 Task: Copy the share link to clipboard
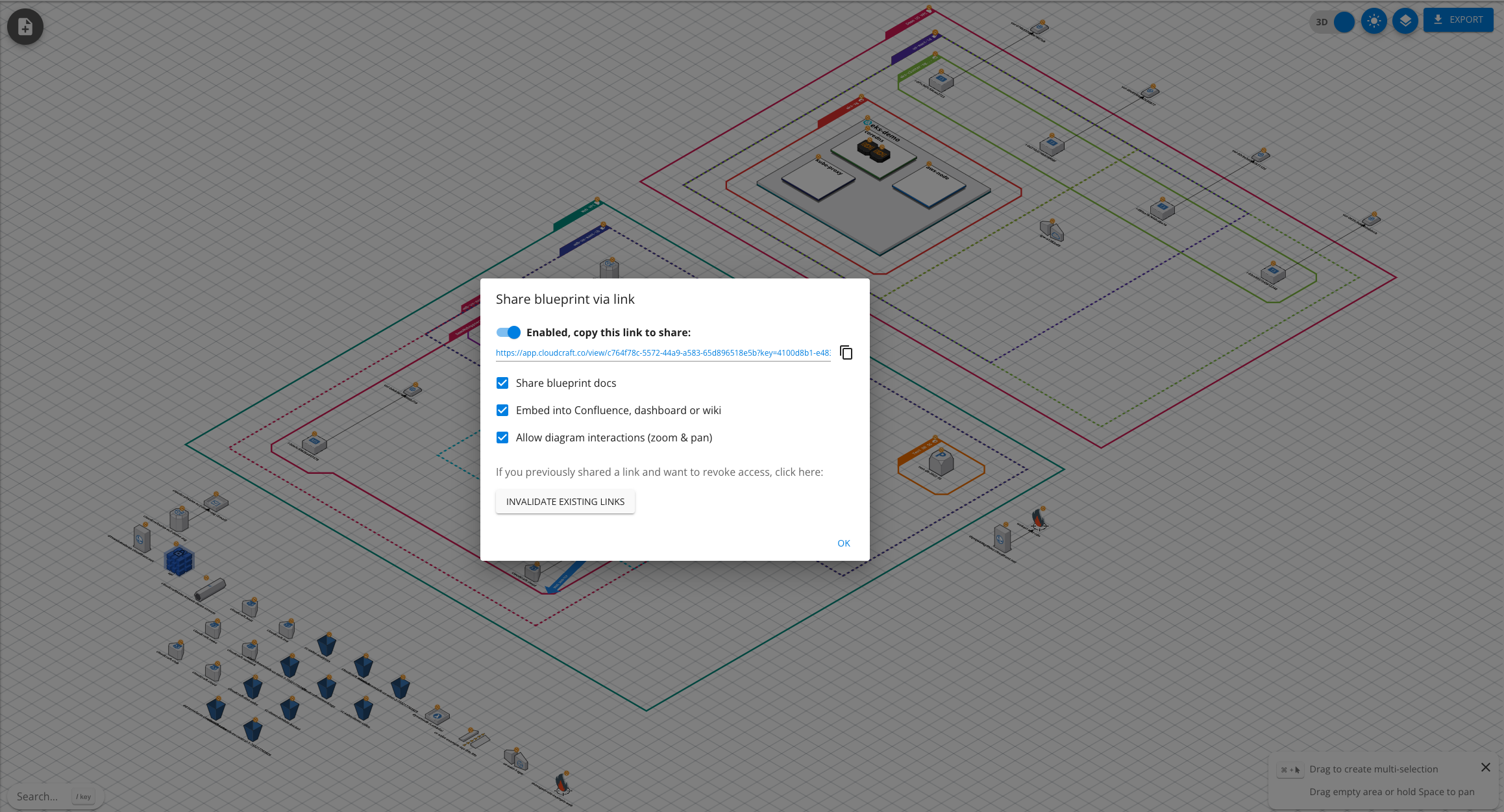click(x=846, y=352)
